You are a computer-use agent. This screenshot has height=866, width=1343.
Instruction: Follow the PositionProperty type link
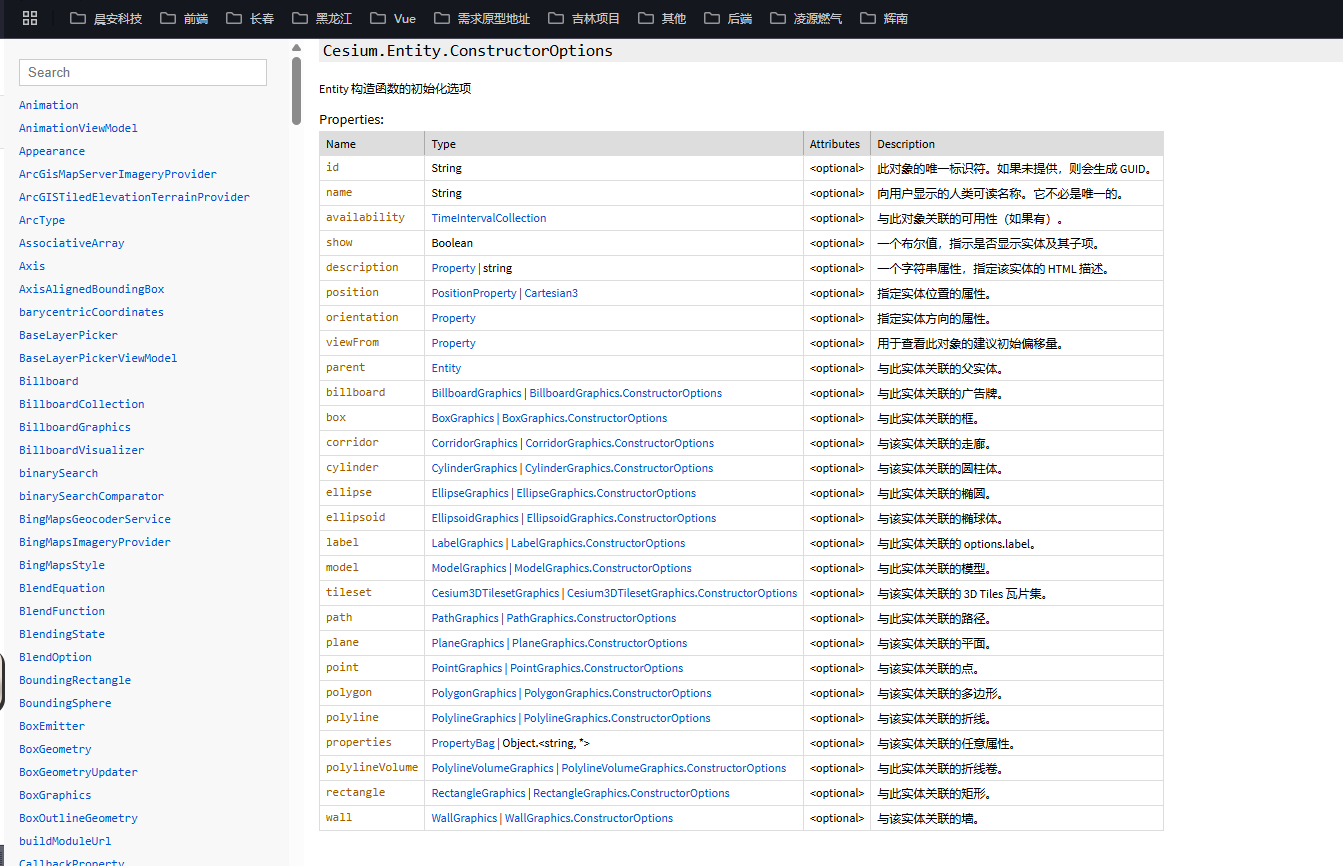tap(474, 293)
